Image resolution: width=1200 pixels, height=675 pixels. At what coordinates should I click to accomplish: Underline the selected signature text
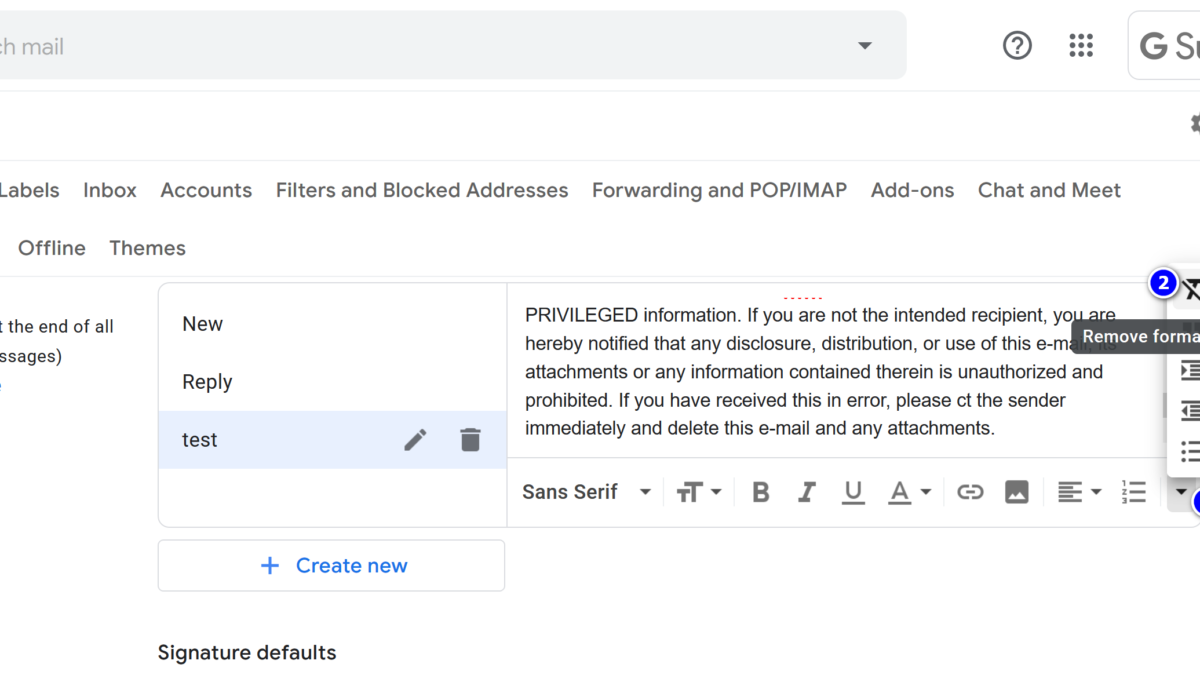(853, 491)
